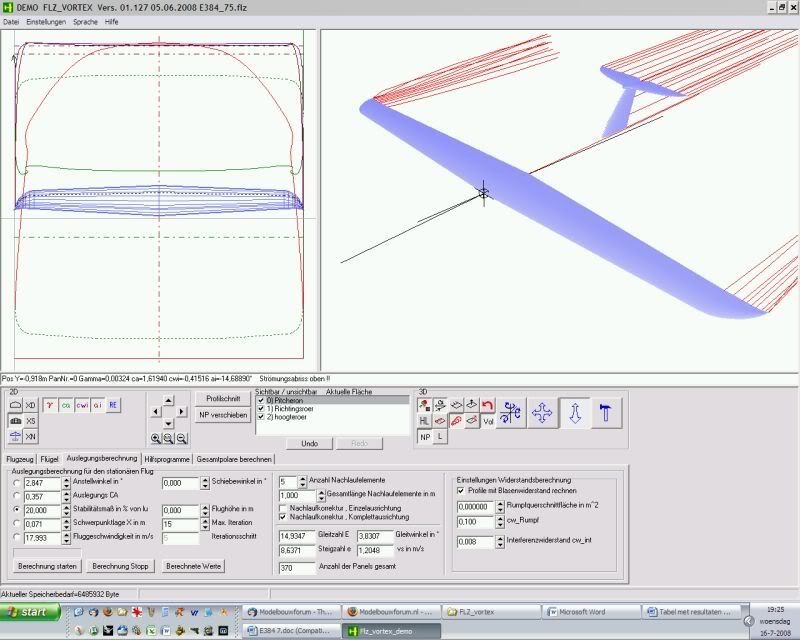
Task: Click the Auslegungs CA spinner arrows
Action: click(x=66, y=497)
